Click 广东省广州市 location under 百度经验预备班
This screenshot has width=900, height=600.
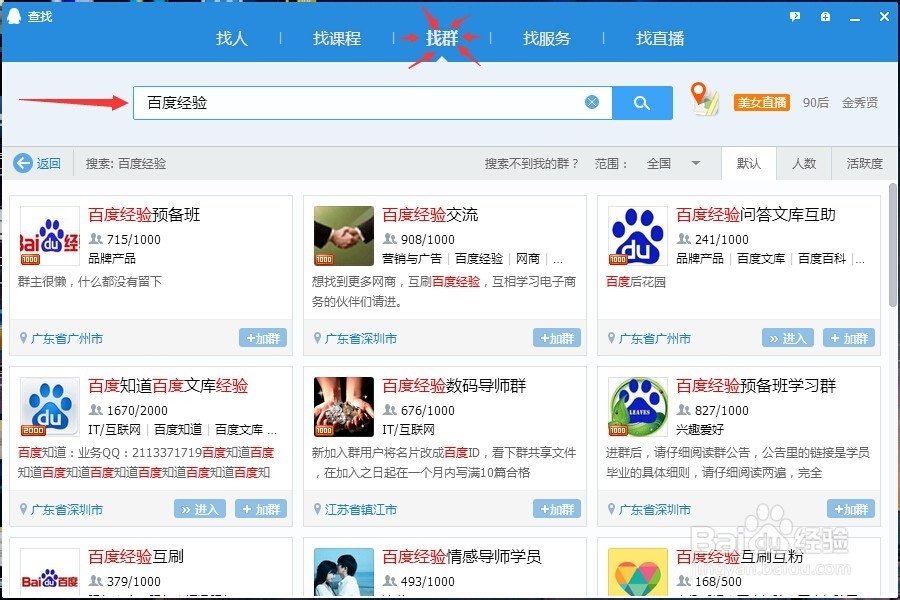67,339
